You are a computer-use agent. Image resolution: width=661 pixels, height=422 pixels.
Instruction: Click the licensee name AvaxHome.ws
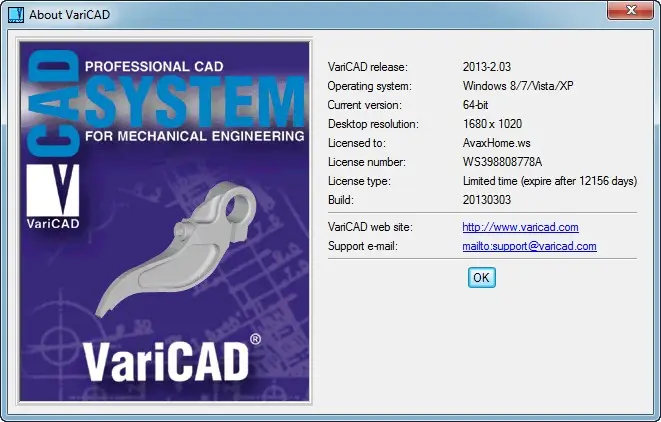click(496, 143)
